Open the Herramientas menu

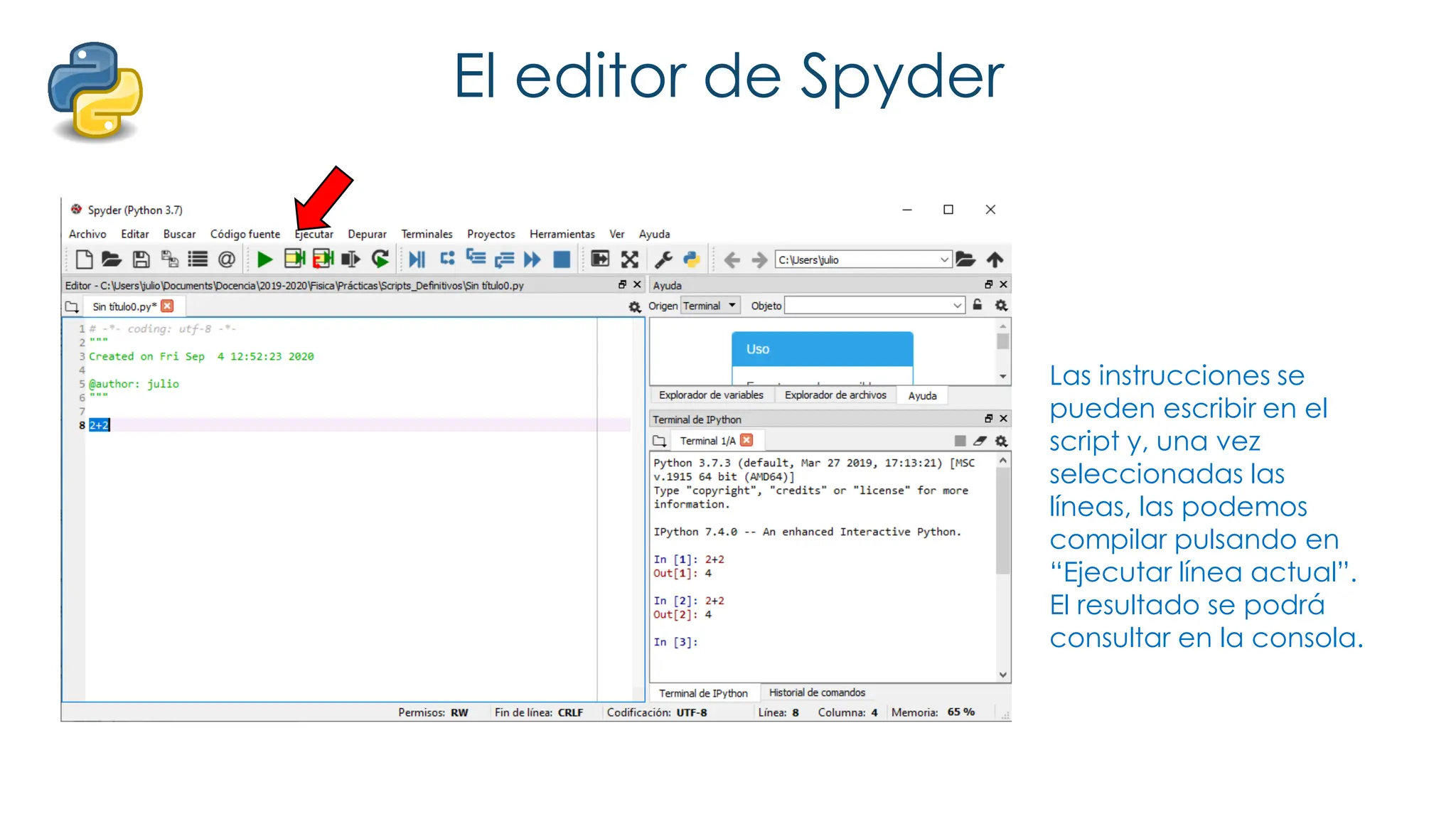(x=562, y=234)
